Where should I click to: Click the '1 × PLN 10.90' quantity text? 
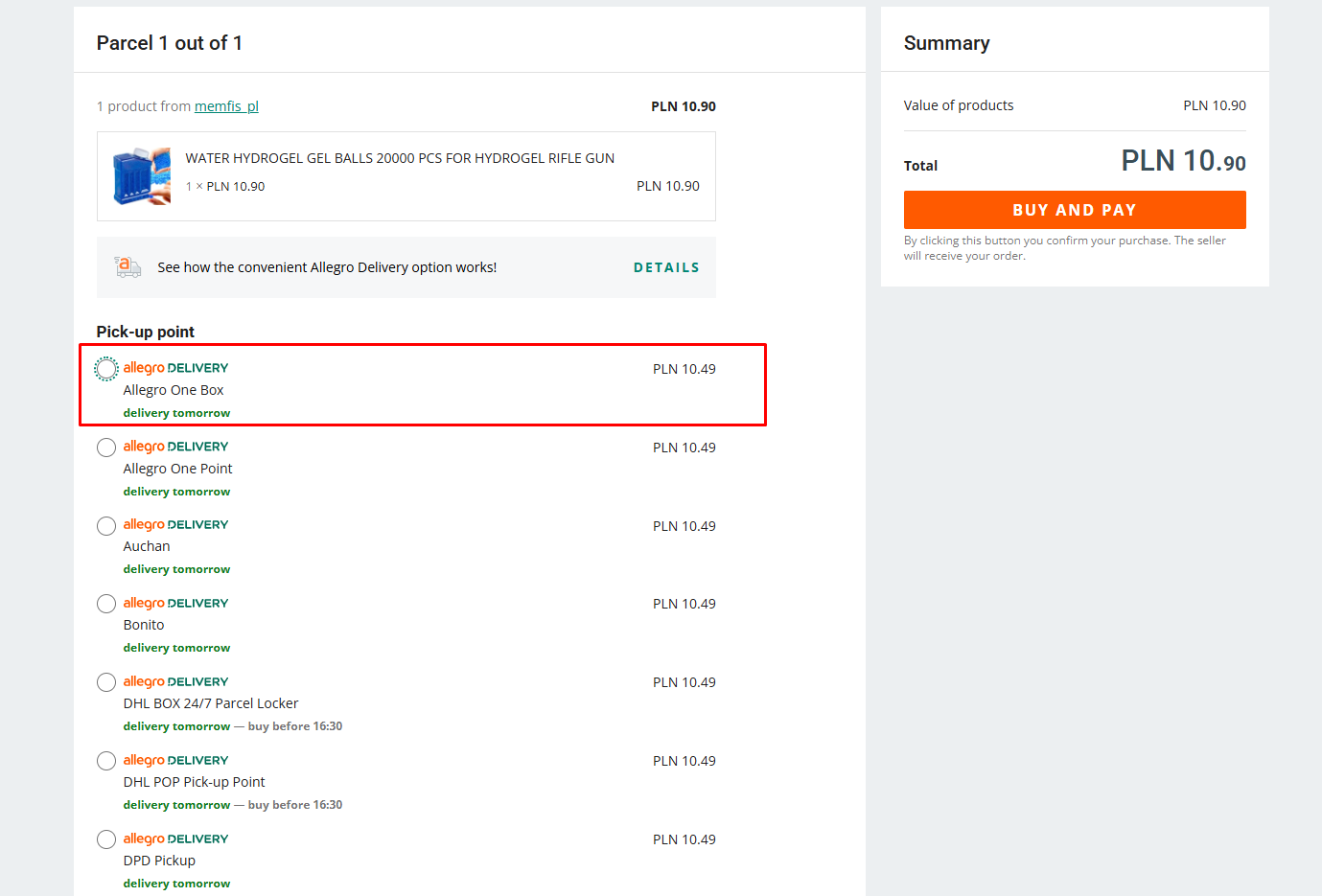pos(225,187)
